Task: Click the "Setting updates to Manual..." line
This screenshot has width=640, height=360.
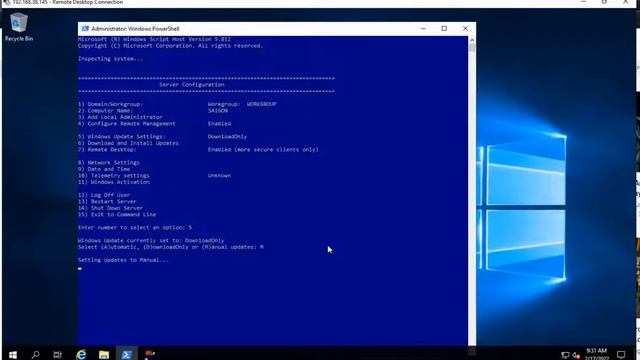Action: (123, 260)
